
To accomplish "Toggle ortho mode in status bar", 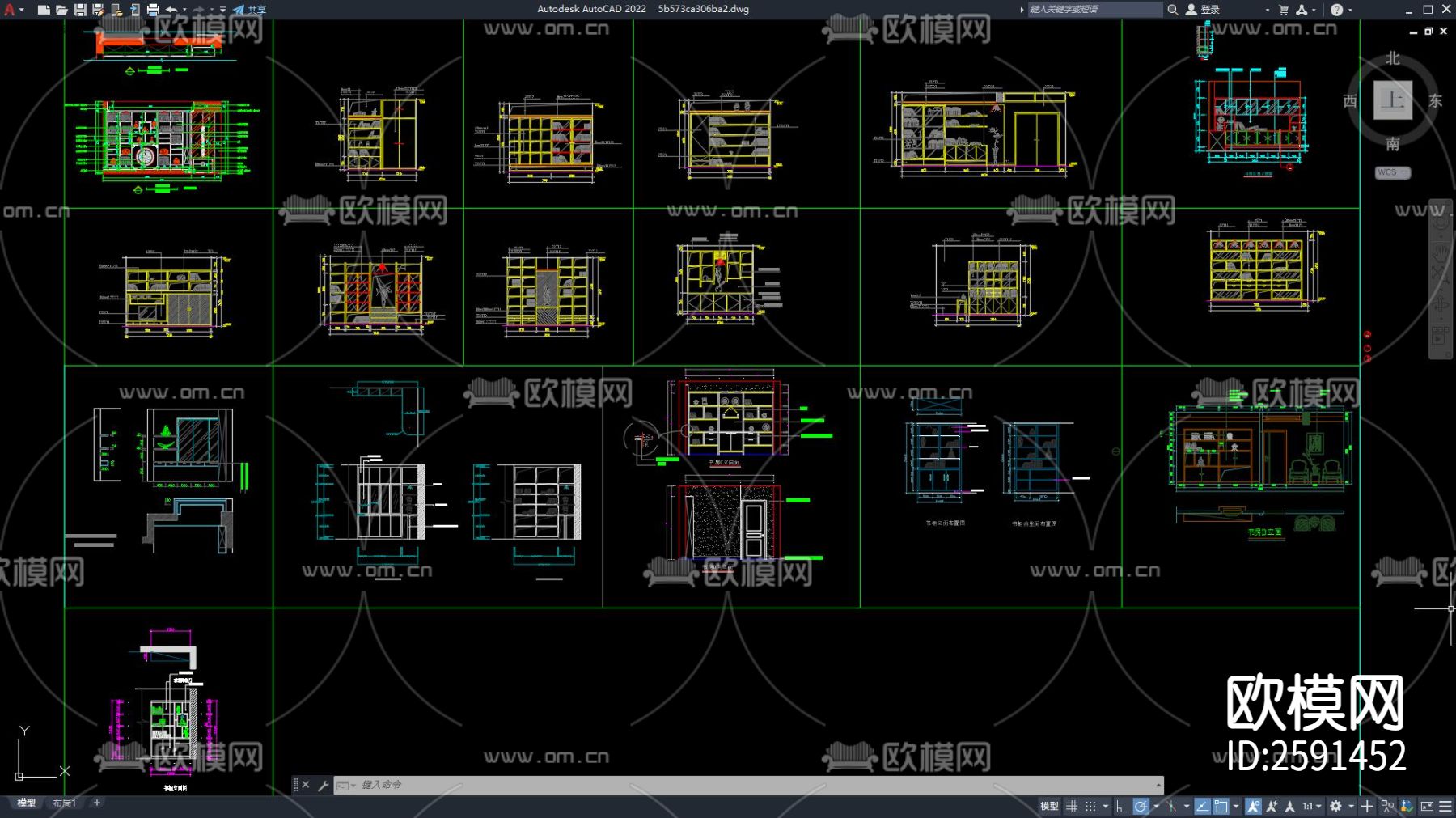I will pyautogui.click(x=1122, y=806).
